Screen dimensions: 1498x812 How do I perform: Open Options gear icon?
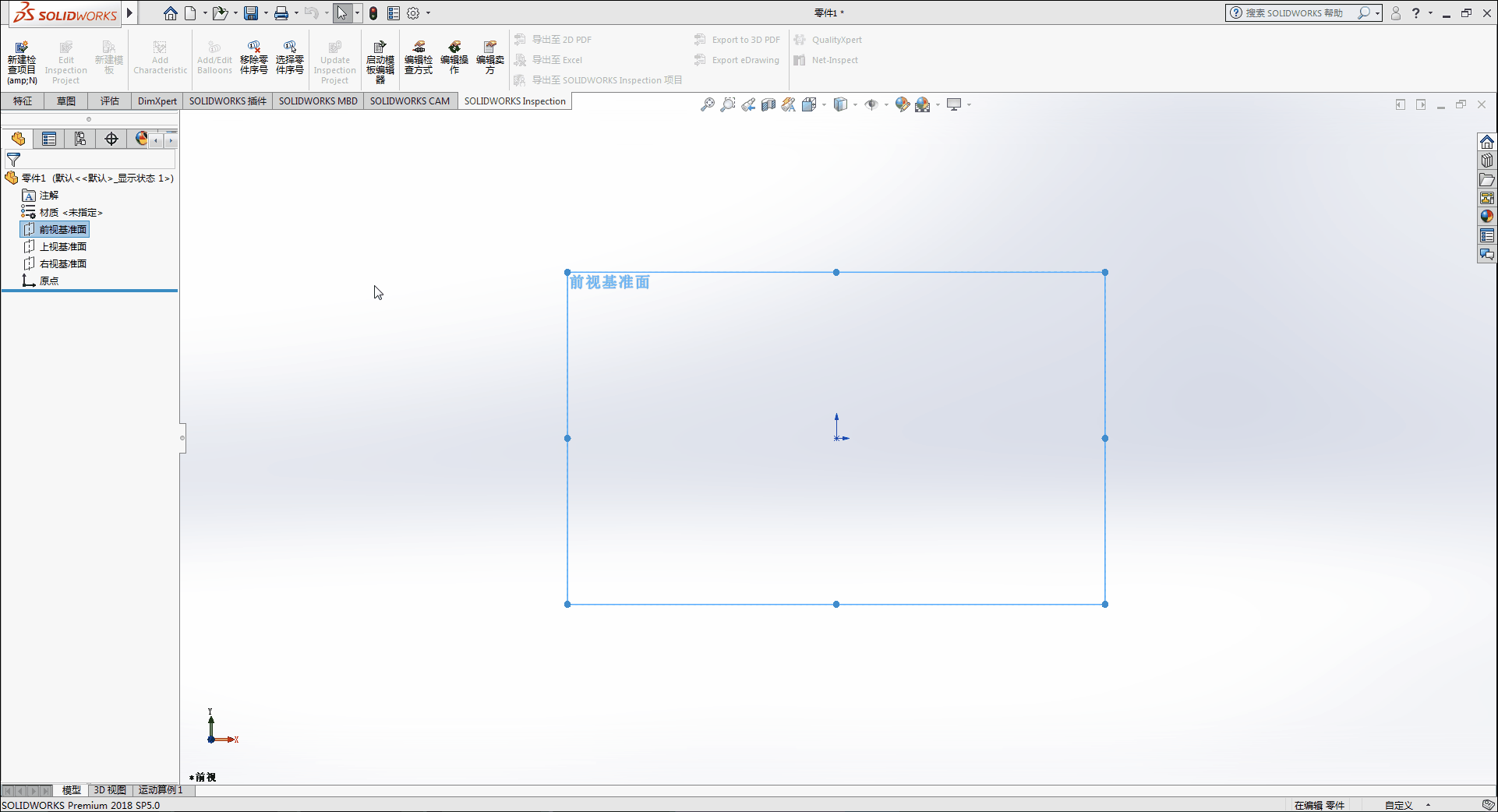point(414,13)
